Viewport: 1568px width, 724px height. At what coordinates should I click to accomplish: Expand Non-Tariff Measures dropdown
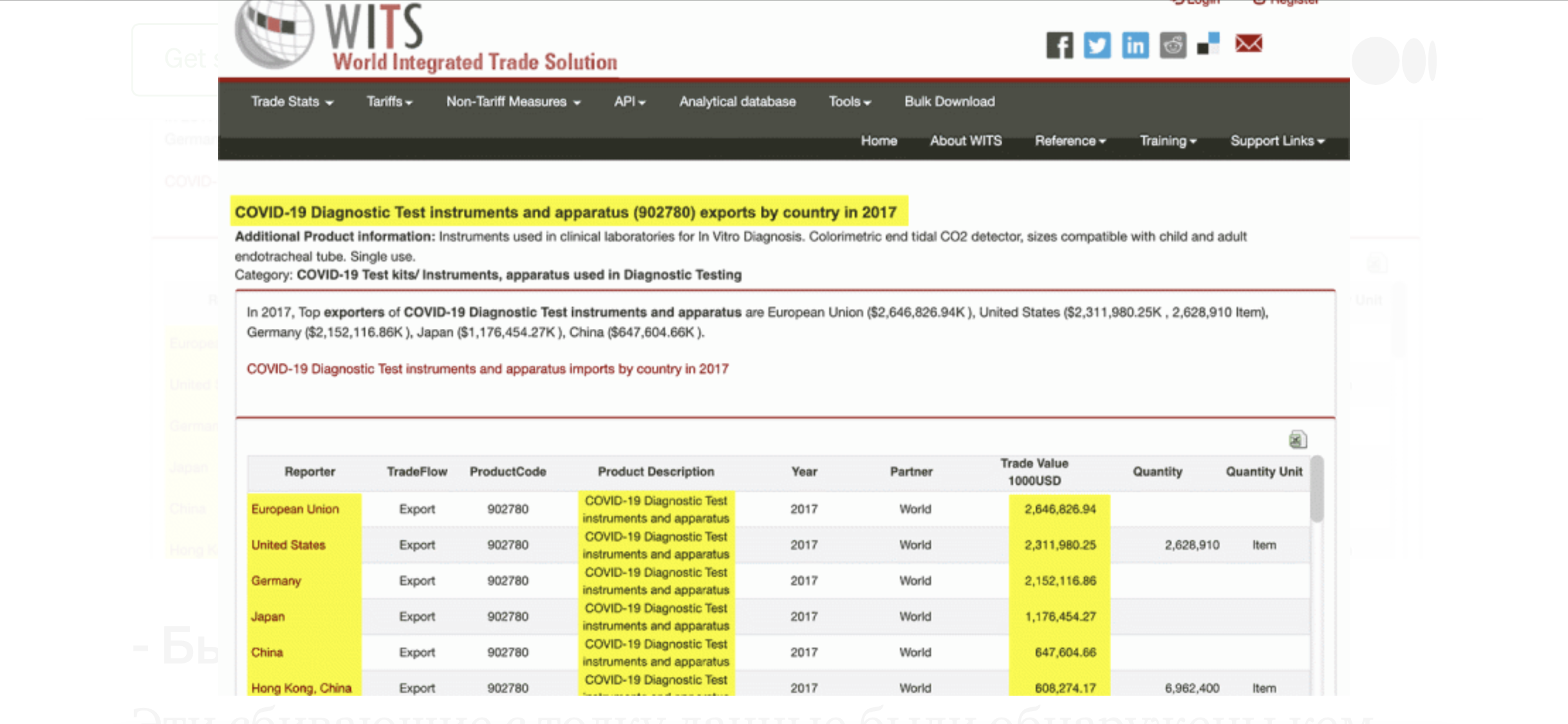(513, 102)
